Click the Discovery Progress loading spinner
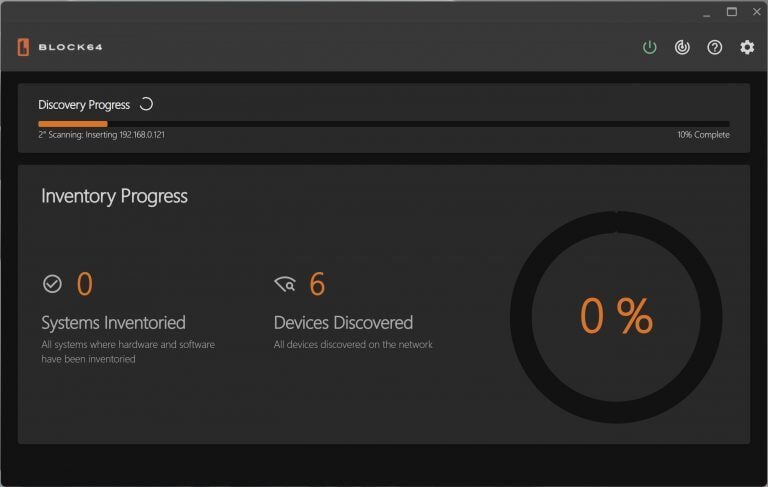 146,104
